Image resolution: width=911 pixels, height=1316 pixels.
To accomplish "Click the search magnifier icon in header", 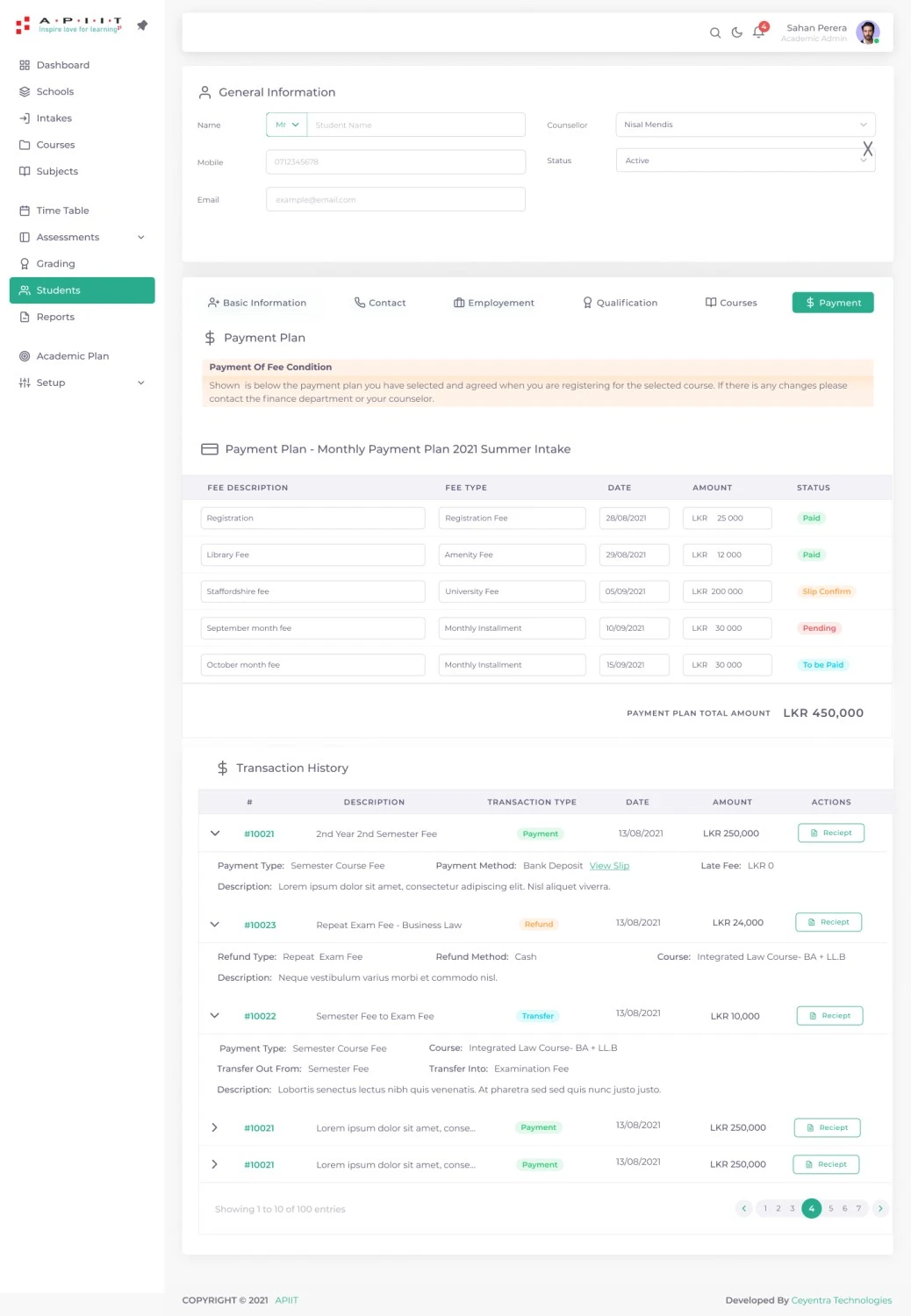I will (715, 33).
